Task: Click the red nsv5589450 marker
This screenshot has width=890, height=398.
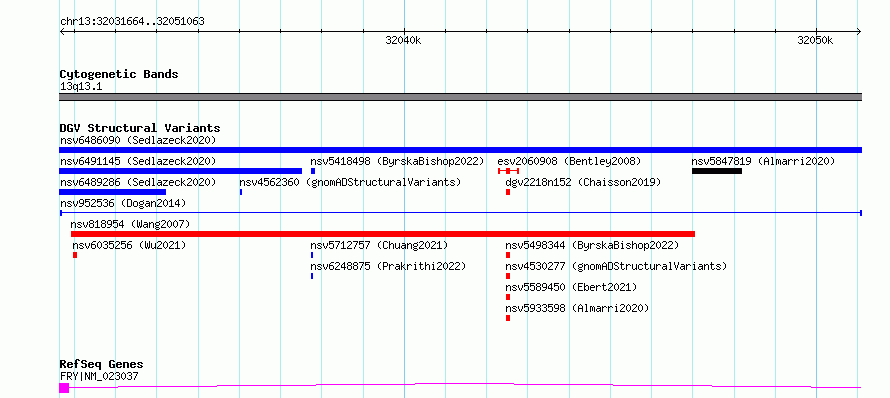Action: 508,297
